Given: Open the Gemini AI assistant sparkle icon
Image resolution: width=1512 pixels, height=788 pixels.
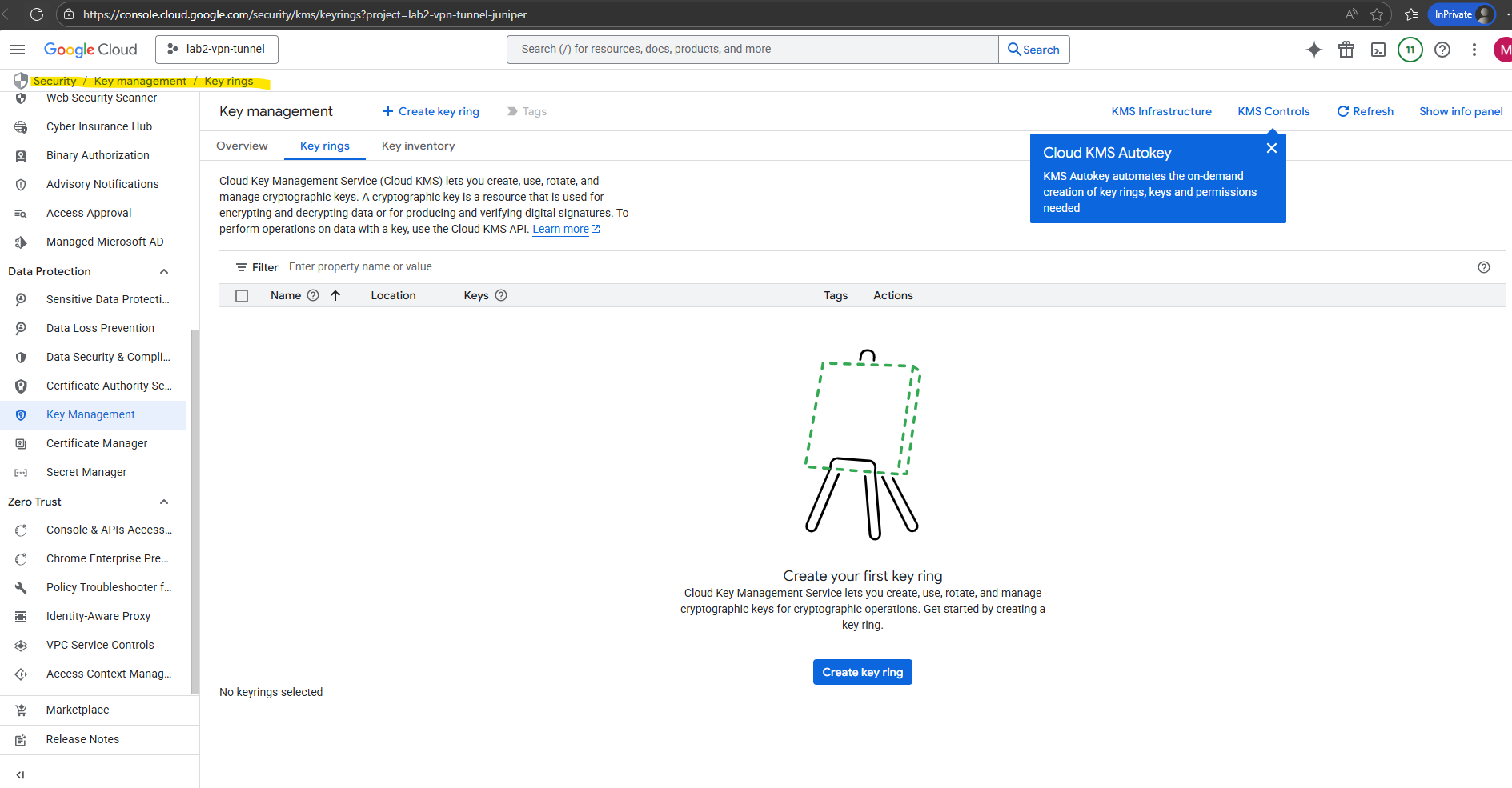Looking at the screenshot, I should 1314,50.
